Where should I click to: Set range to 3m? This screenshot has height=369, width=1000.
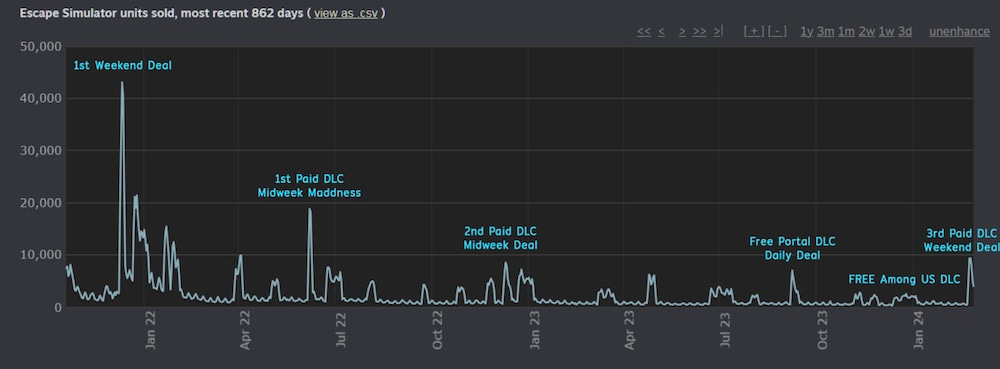tap(826, 31)
